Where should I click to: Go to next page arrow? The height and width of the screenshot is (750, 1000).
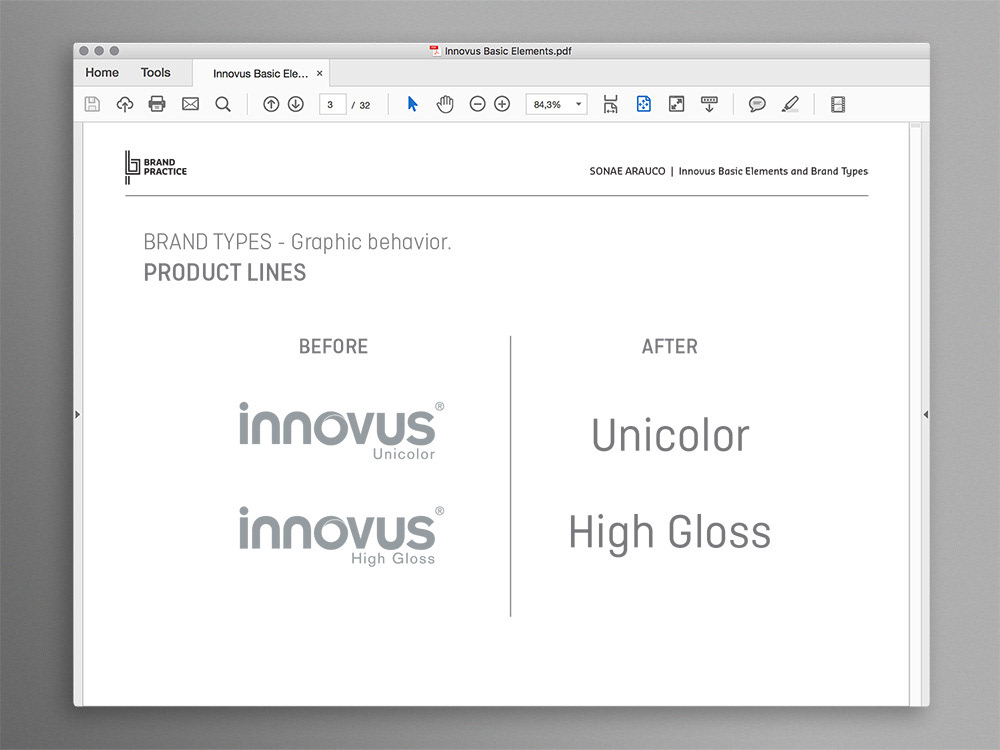(295, 104)
